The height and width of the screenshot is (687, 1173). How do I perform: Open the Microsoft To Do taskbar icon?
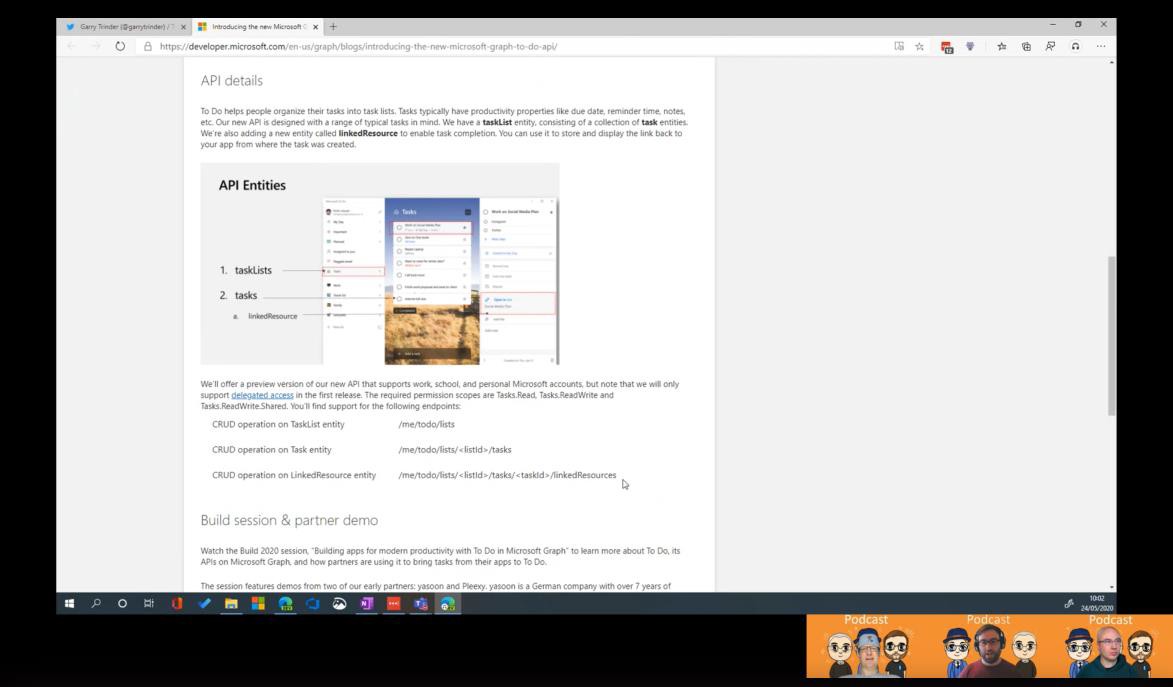(204, 604)
